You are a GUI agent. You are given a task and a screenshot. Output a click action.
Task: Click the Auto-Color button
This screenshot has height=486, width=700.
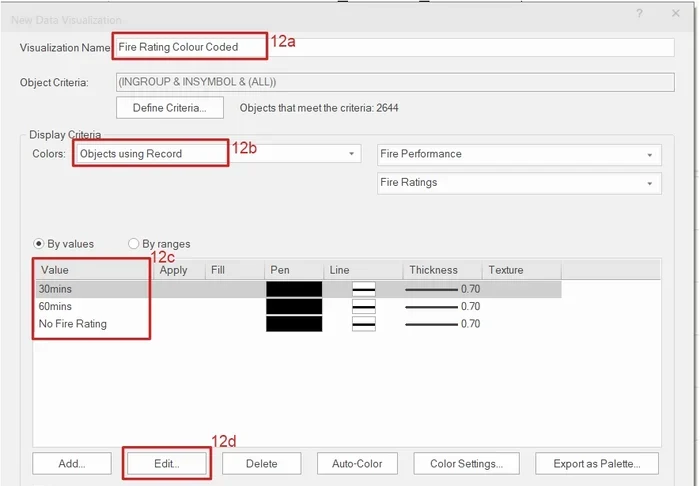tap(357, 463)
